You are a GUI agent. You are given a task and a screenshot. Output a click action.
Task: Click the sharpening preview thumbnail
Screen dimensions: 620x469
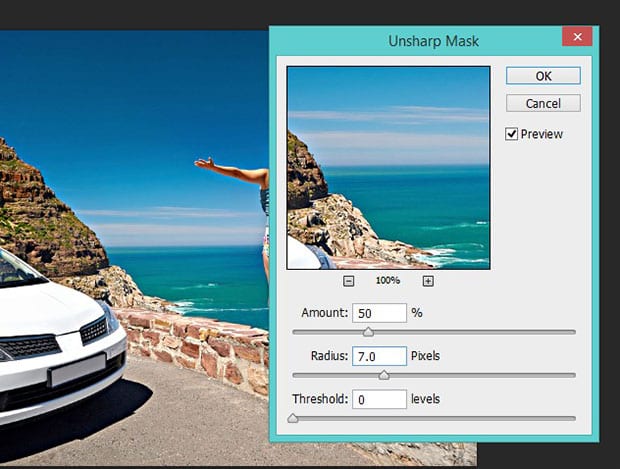(388, 168)
